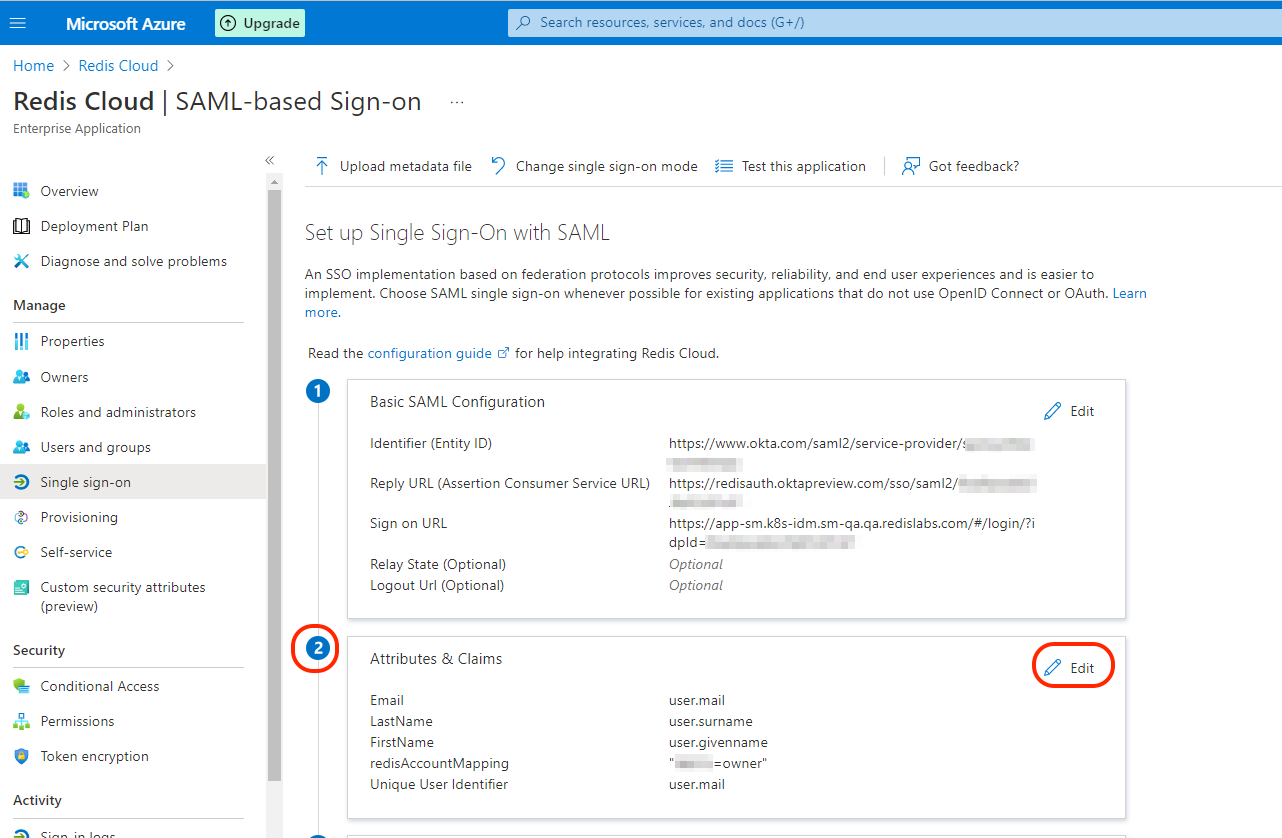The height and width of the screenshot is (838, 1282).
Task: Open Conditional Access settings
Action: point(100,686)
